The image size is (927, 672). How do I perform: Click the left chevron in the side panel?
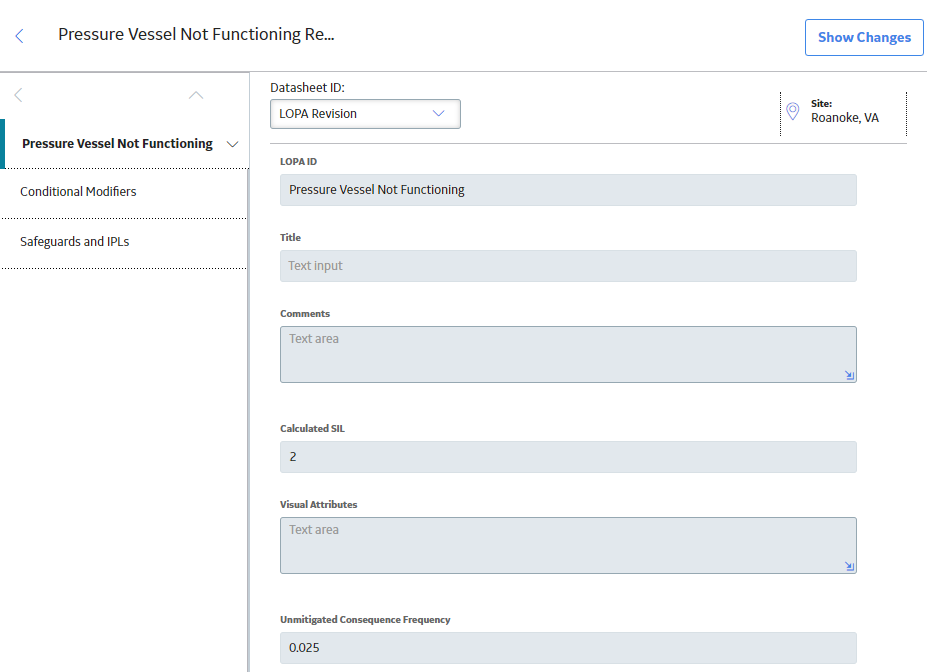click(x=18, y=95)
